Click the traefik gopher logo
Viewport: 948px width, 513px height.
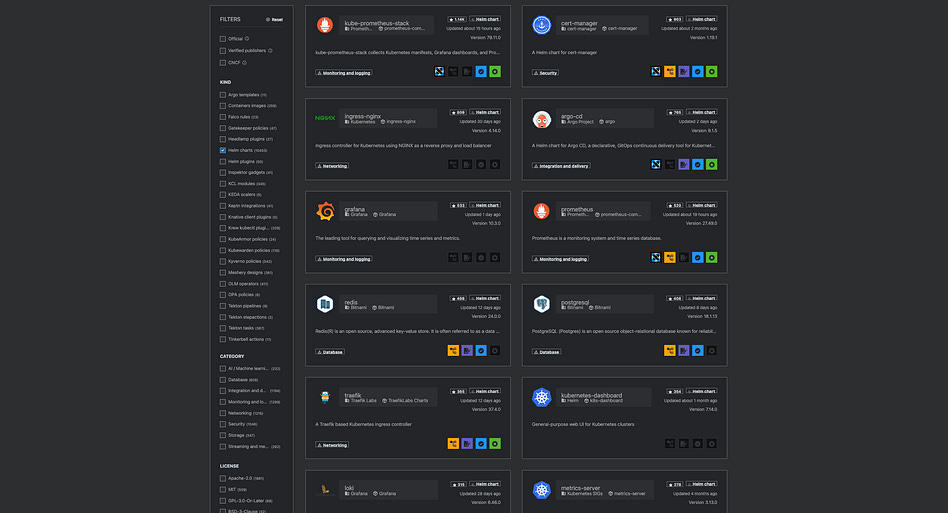coord(325,397)
